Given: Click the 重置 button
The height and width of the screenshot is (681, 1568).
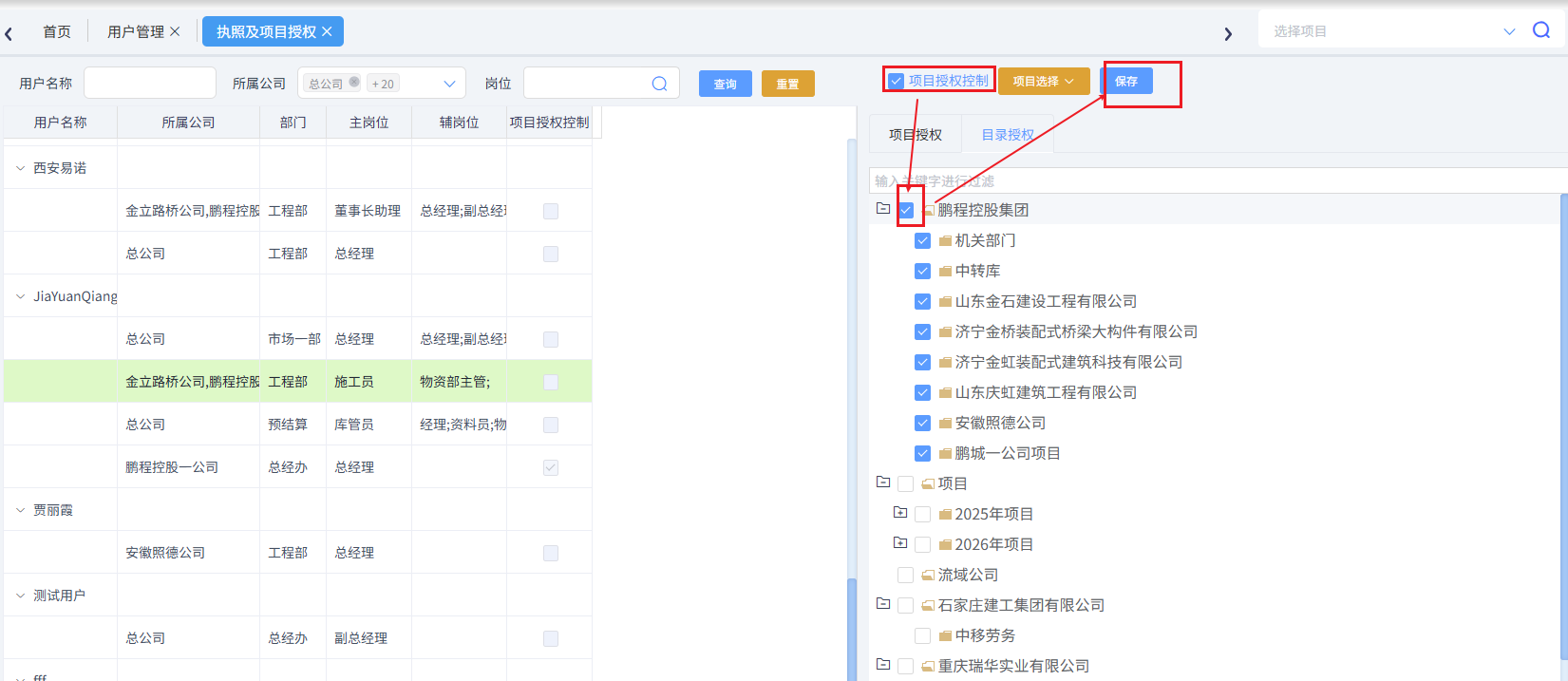Looking at the screenshot, I should tap(788, 84).
